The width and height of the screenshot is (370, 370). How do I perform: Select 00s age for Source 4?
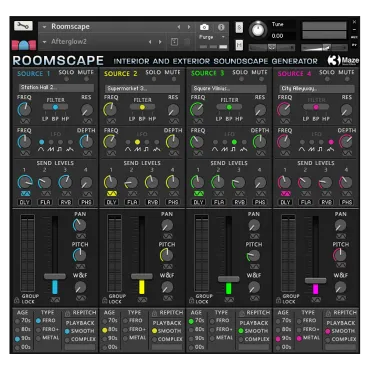pos(278,347)
